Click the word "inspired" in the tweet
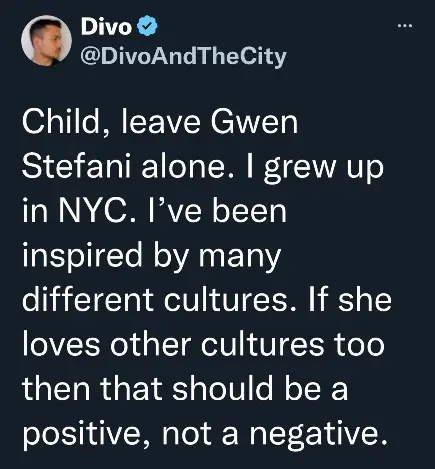Image resolution: width=435 pixels, height=469 pixels. 82,258
